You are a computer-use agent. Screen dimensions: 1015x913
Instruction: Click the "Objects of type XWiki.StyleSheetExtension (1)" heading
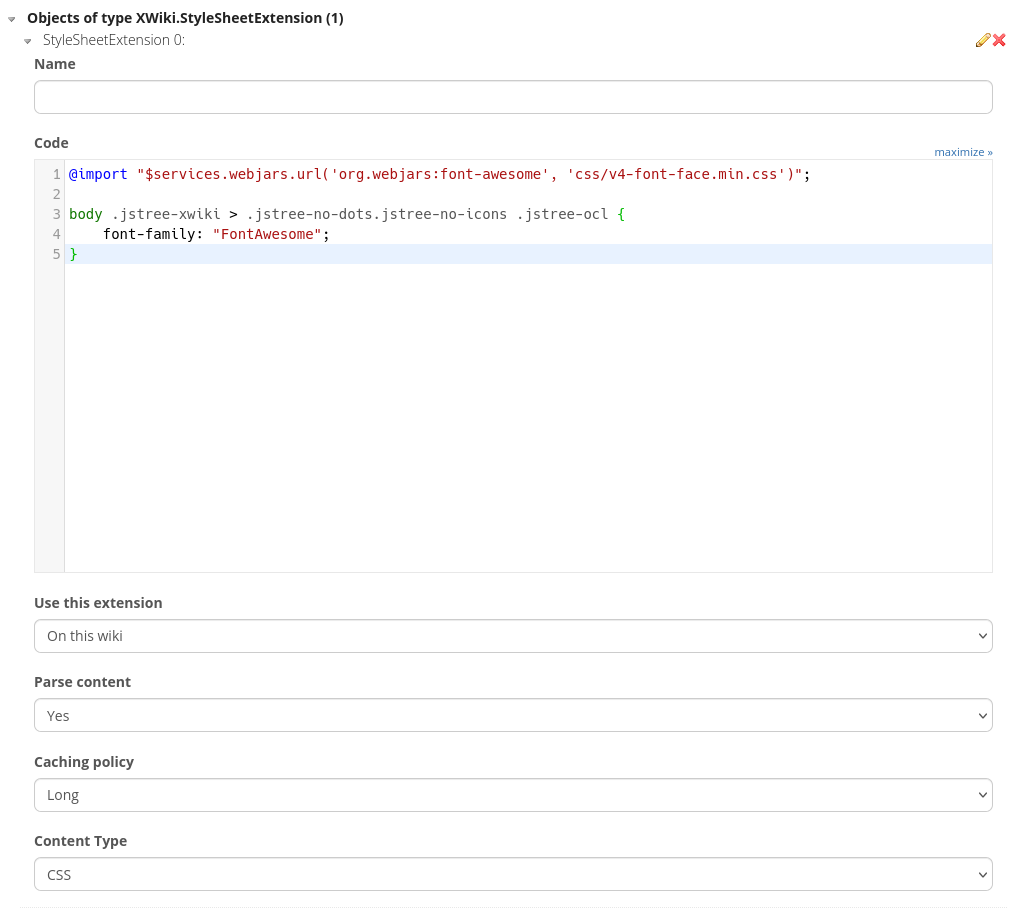[185, 18]
